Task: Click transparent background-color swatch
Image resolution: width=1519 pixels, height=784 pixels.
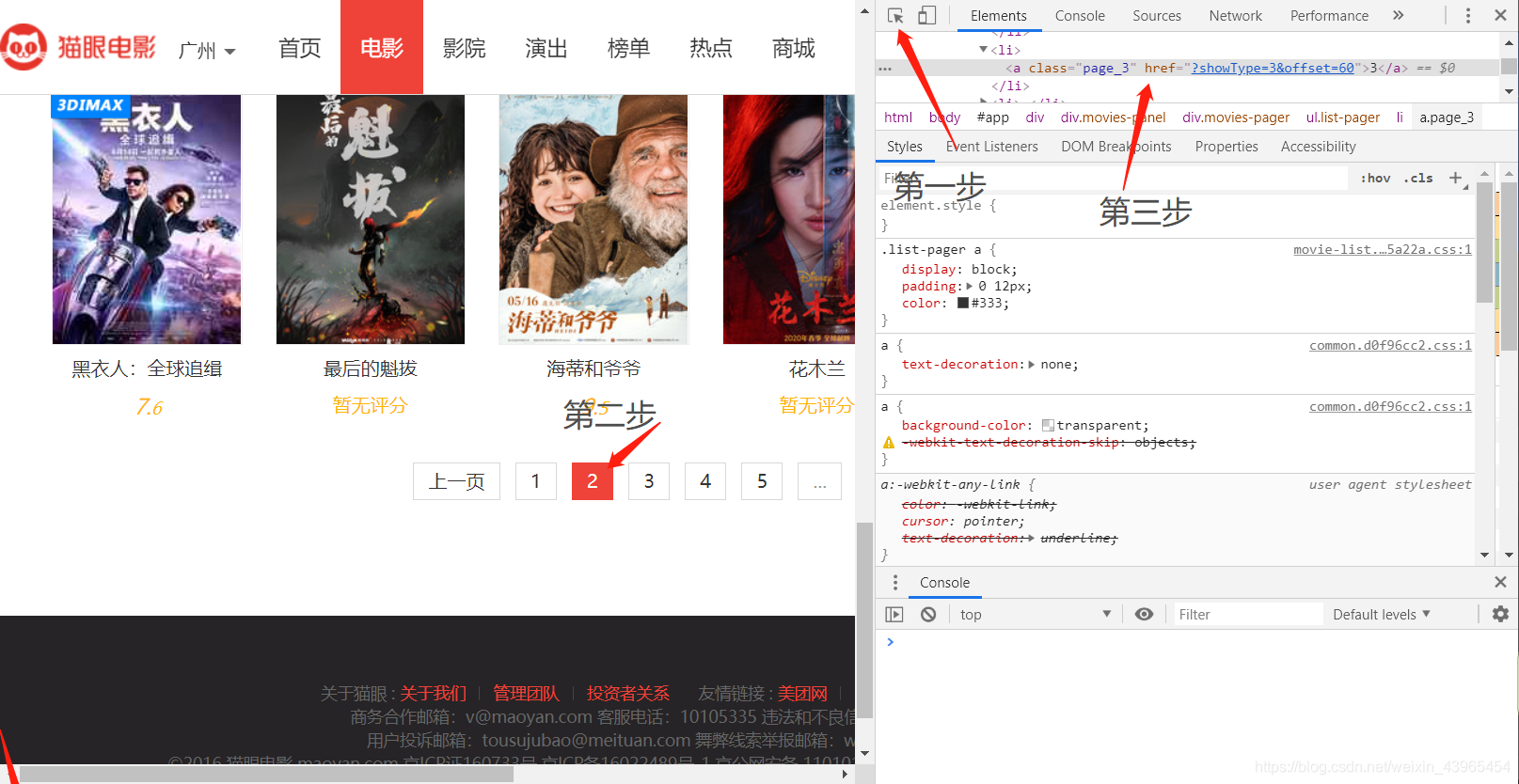Action: tap(1048, 425)
